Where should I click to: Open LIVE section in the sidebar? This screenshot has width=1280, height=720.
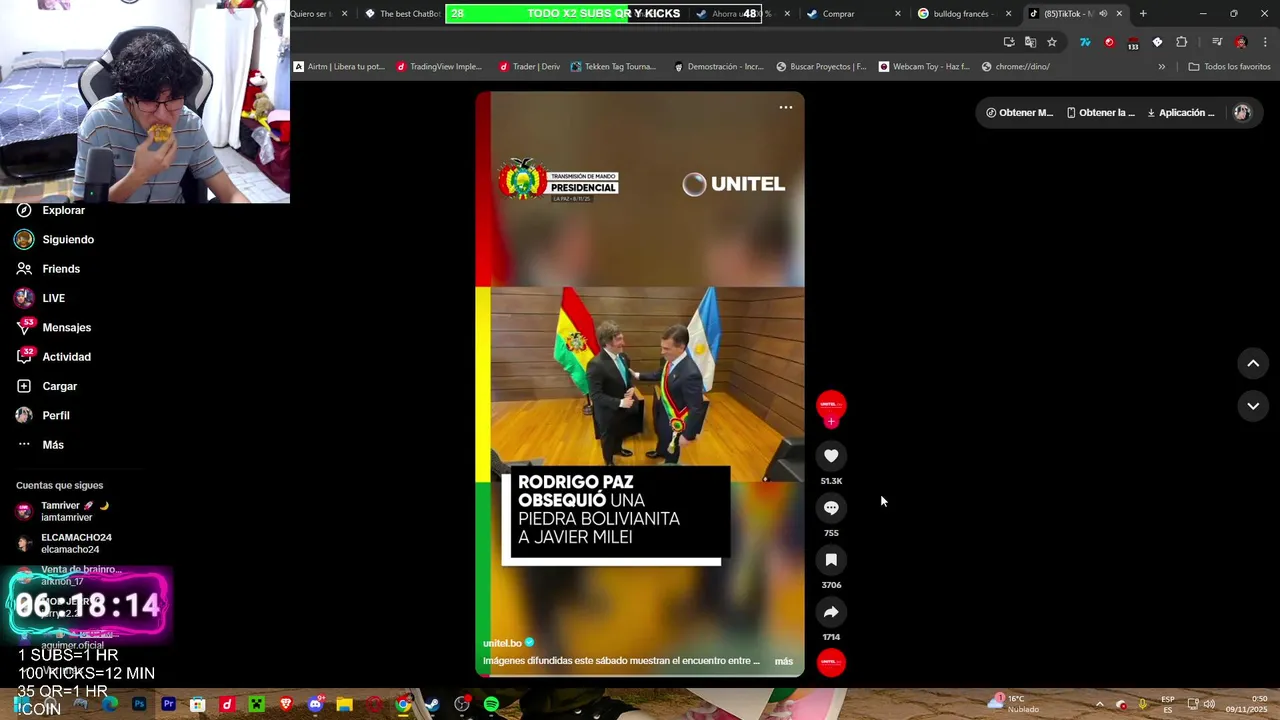[x=41, y=298]
